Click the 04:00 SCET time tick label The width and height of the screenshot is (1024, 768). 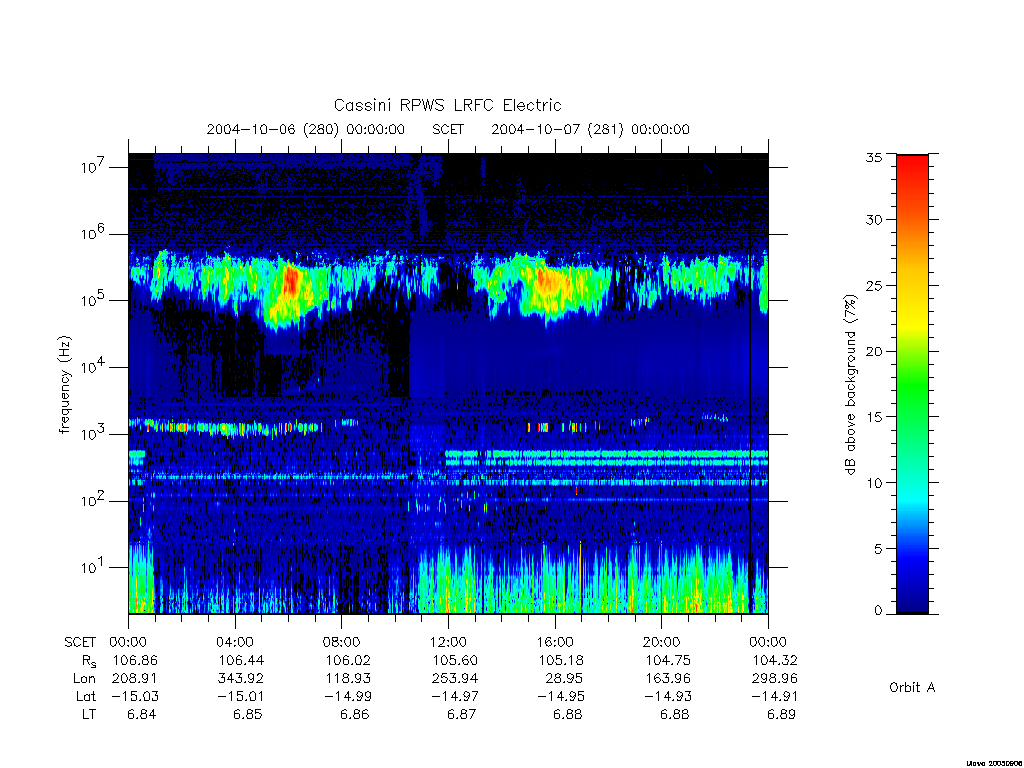(234, 642)
